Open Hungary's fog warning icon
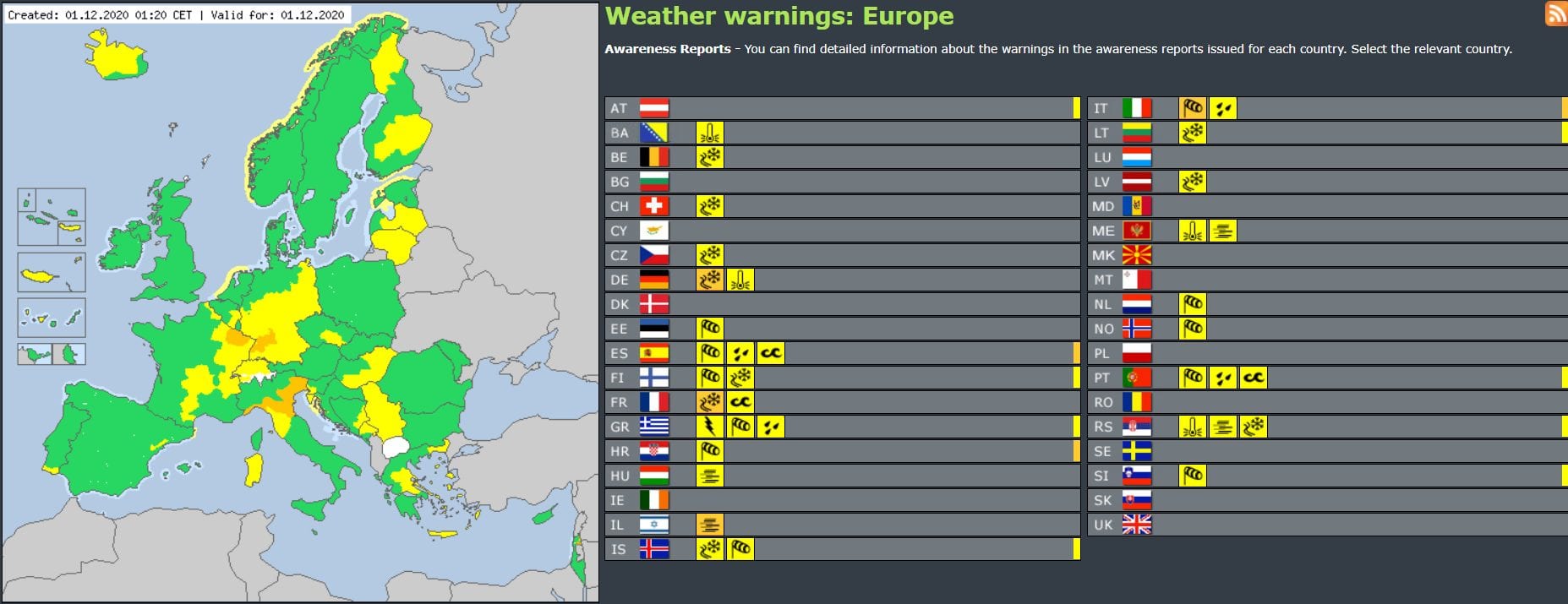 tap(710, 476)
